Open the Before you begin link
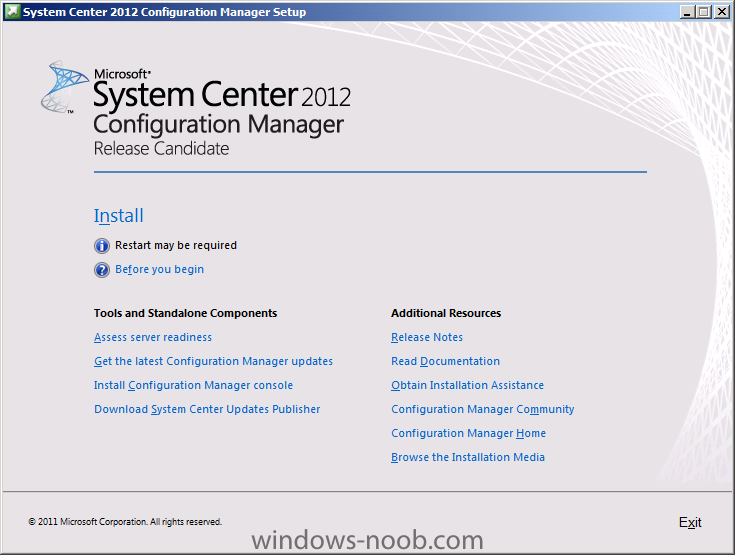 [x=159, y=269]
